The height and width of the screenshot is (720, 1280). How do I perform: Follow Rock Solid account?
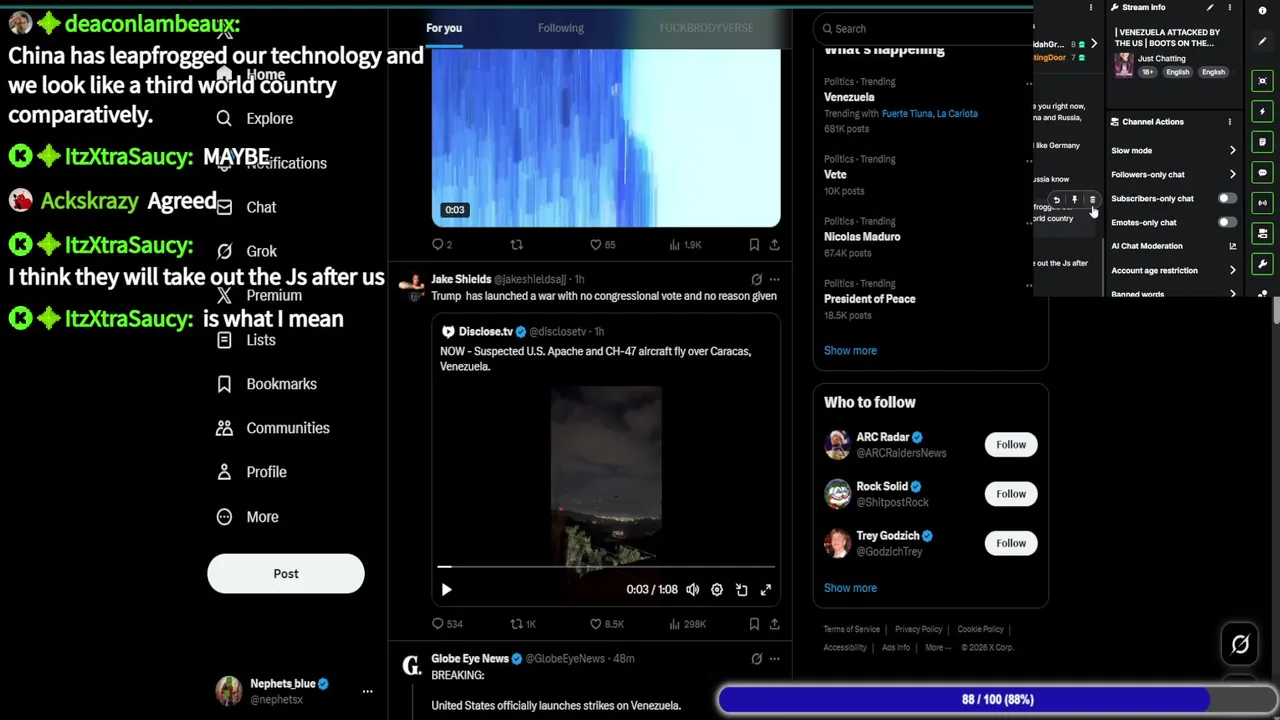[x=1011, y=494]
